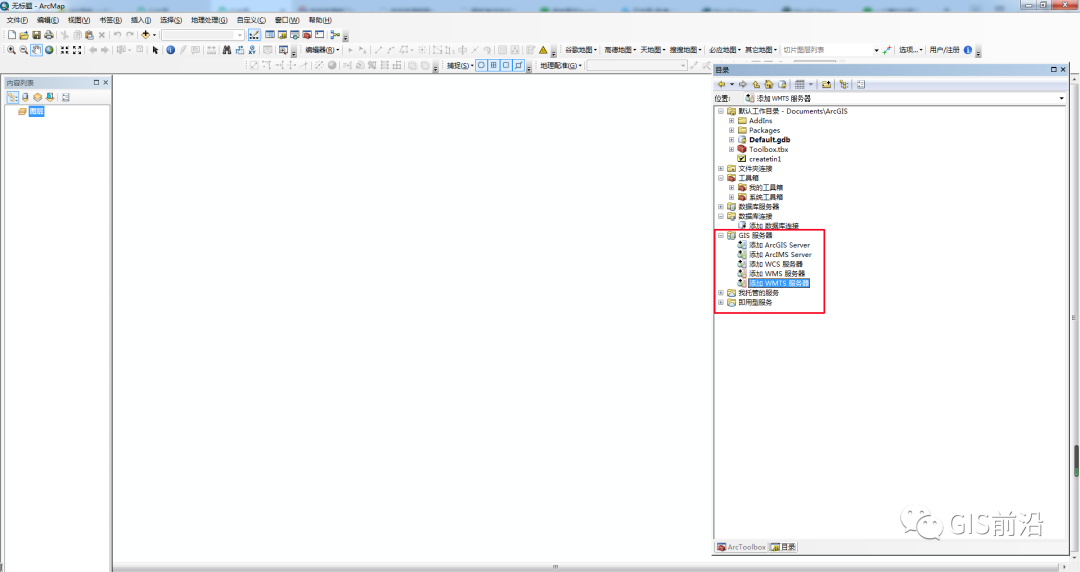Click the Fixed Zoom Out icon

[x=77, y=50]
